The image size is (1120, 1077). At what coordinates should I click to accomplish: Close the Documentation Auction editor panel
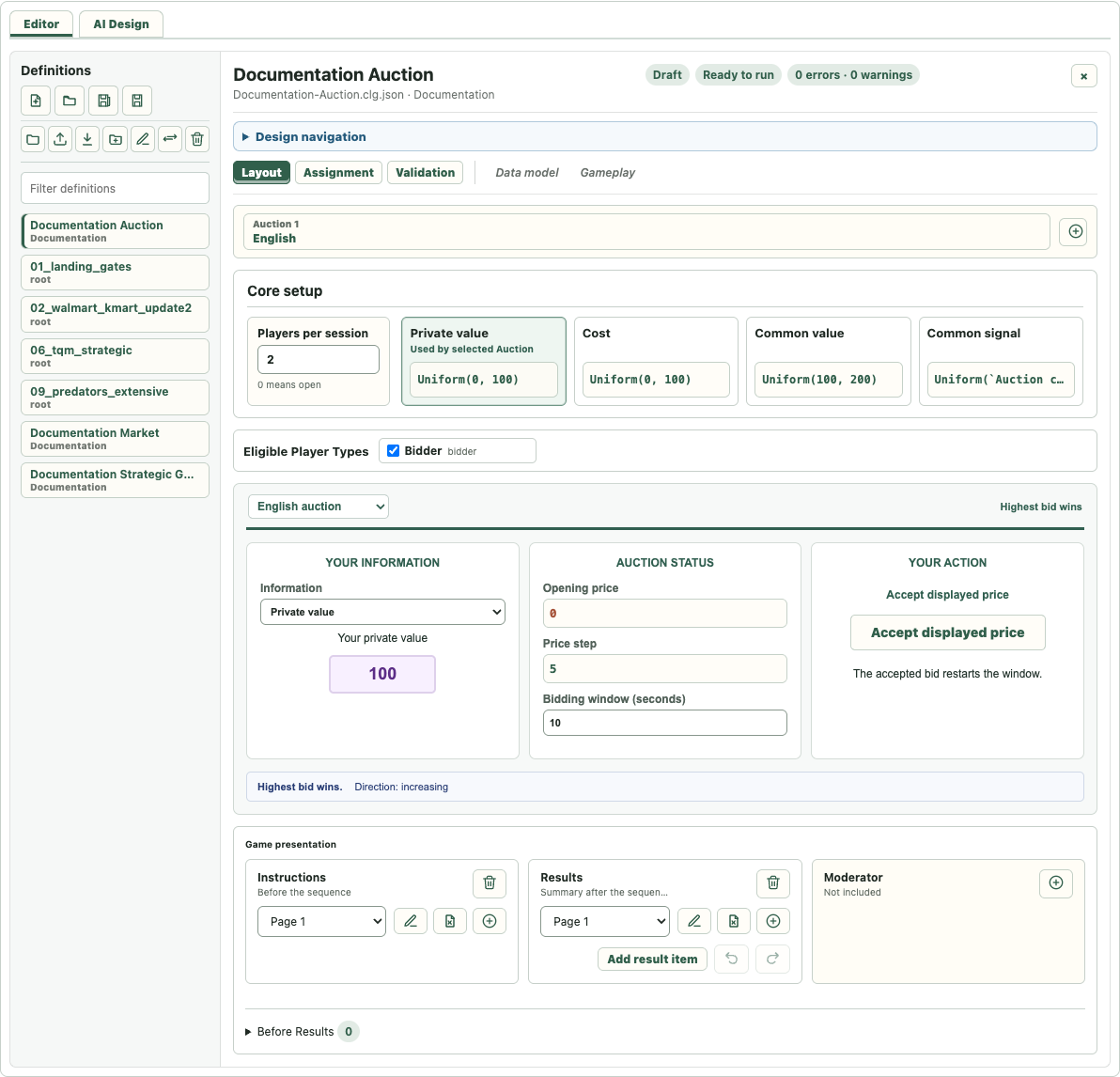point(1083,76)
